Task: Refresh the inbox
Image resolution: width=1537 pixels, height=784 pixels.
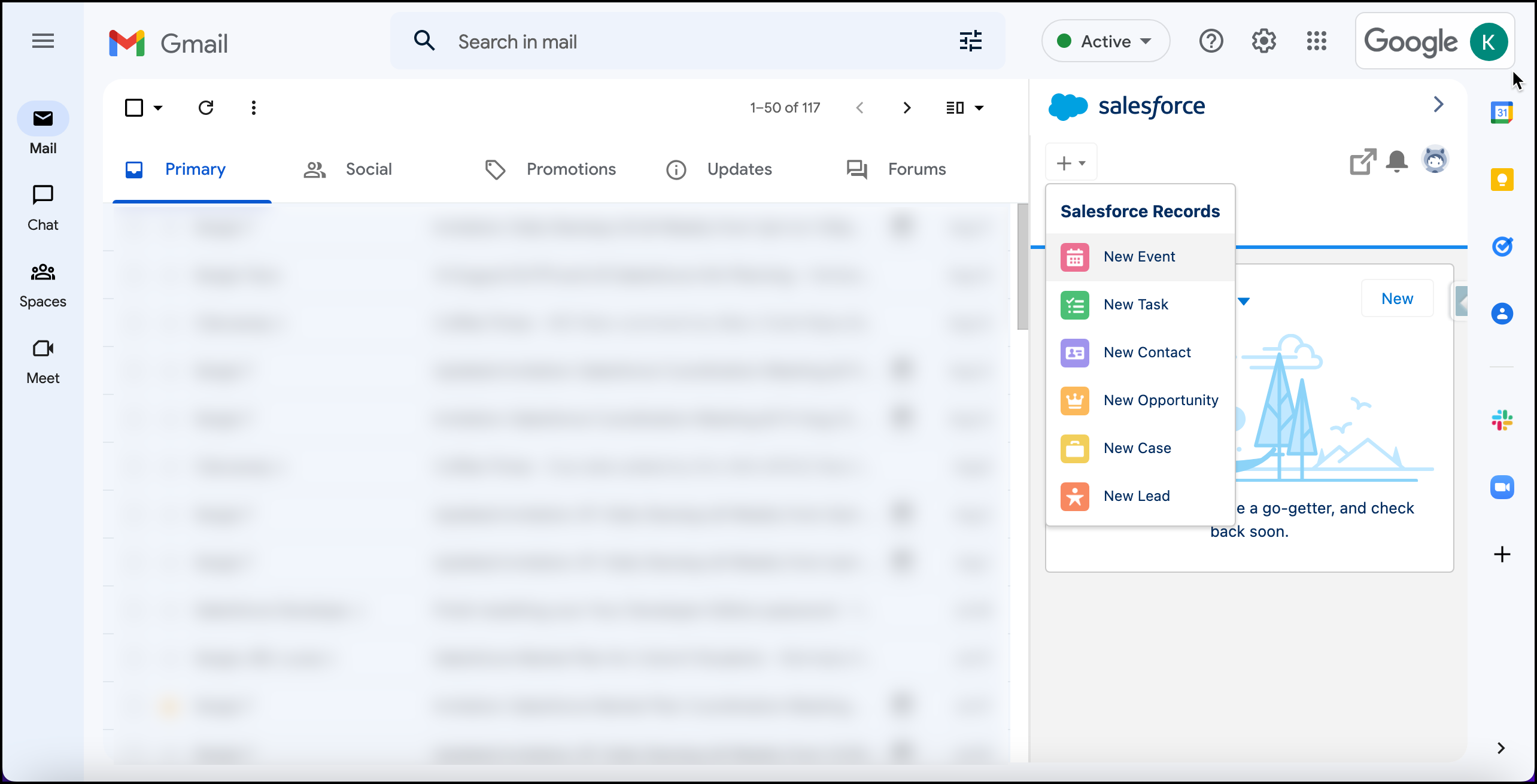Action: pos(206,108)
